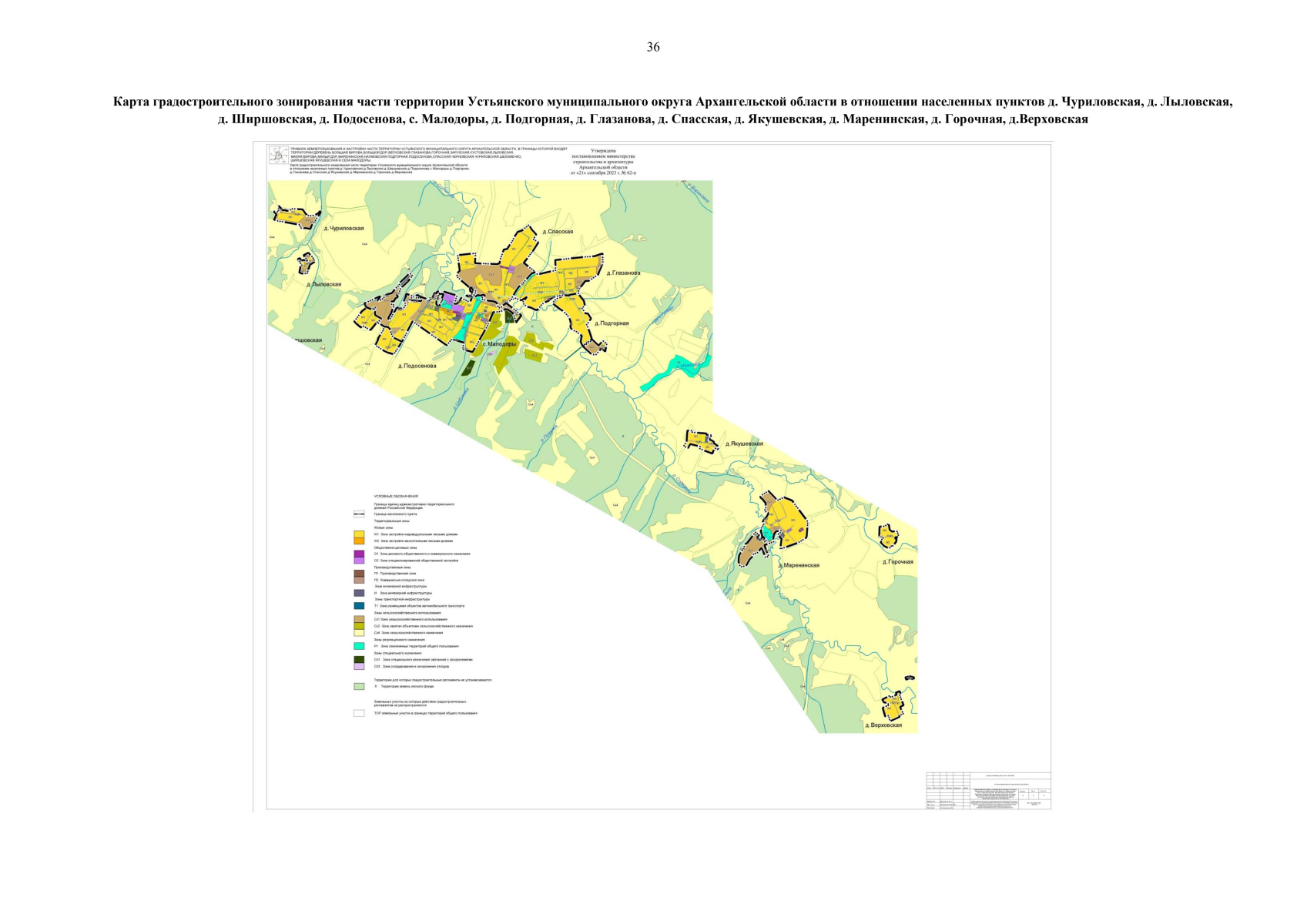Click the light green forest fund legend swatch
The height and width of the screenshot is (924, 1307).
coord(359,686)
